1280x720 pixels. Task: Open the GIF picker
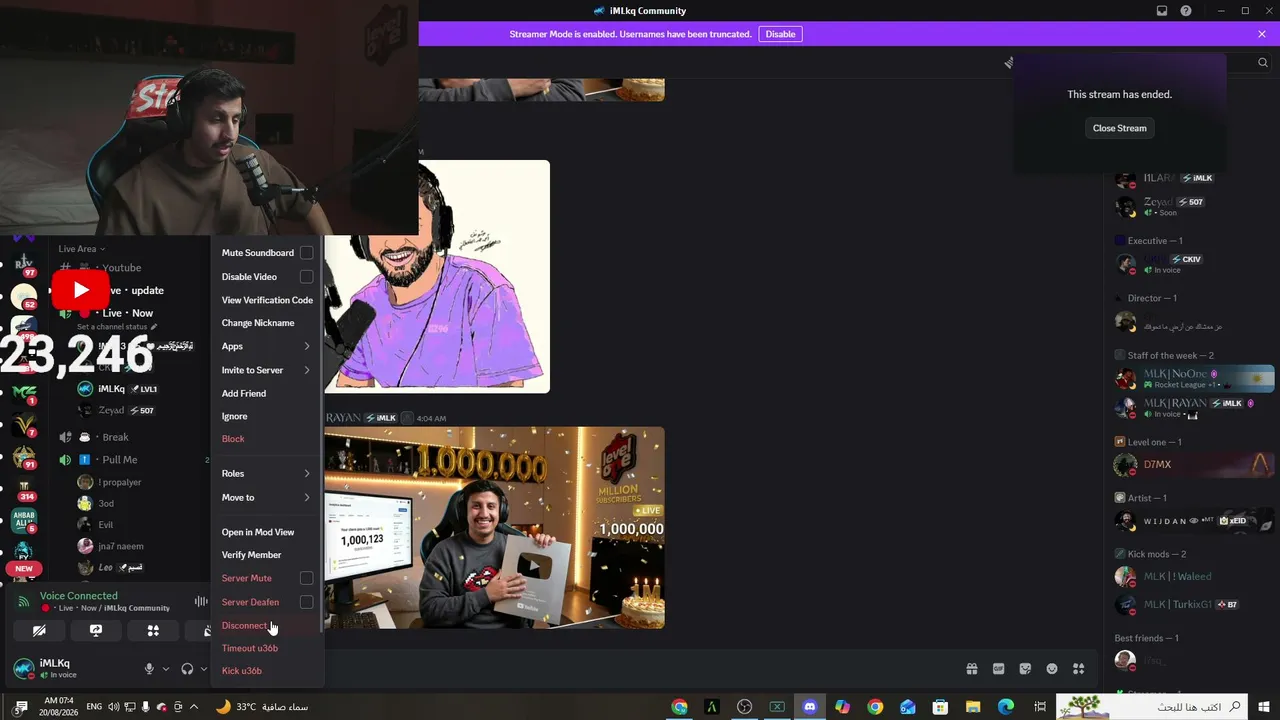click(998, 669)
